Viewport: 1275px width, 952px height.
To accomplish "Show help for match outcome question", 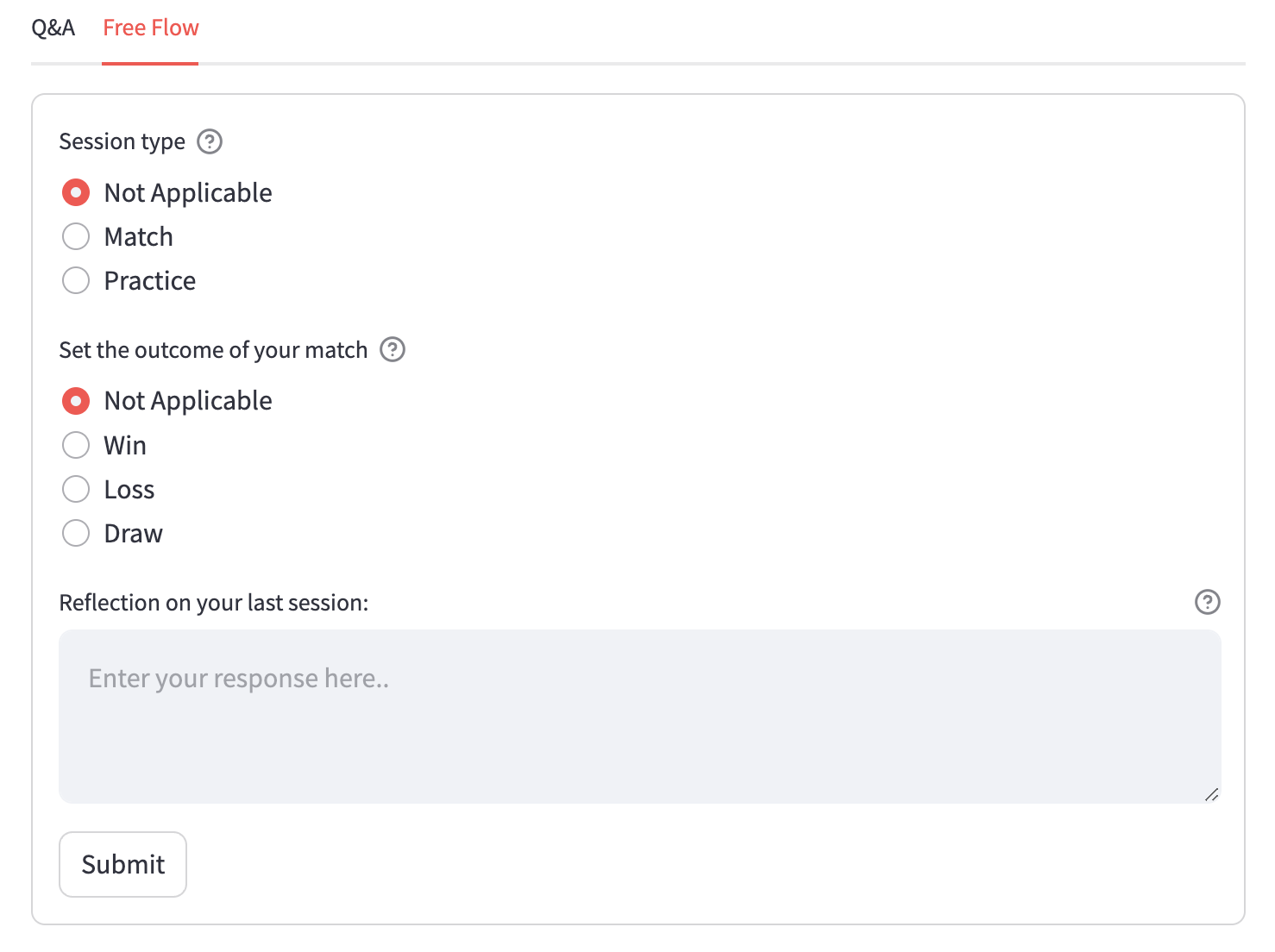I will point(393,349).
